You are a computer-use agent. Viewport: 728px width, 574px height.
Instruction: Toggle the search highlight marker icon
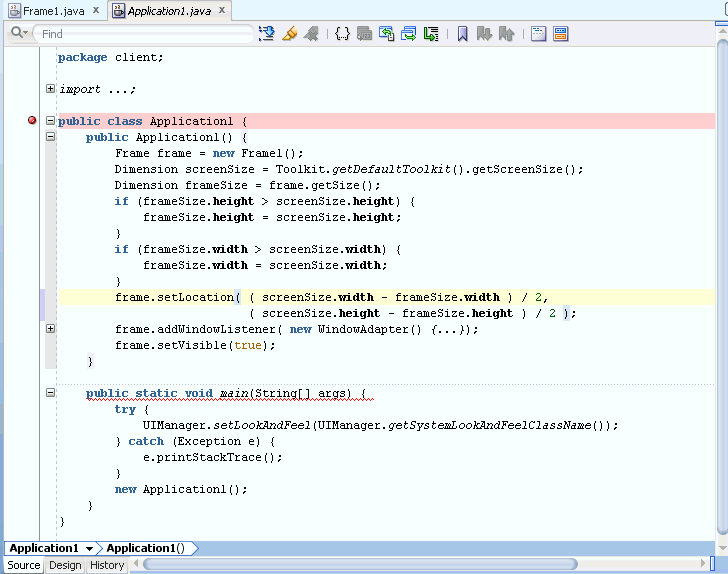coord(290,33)
